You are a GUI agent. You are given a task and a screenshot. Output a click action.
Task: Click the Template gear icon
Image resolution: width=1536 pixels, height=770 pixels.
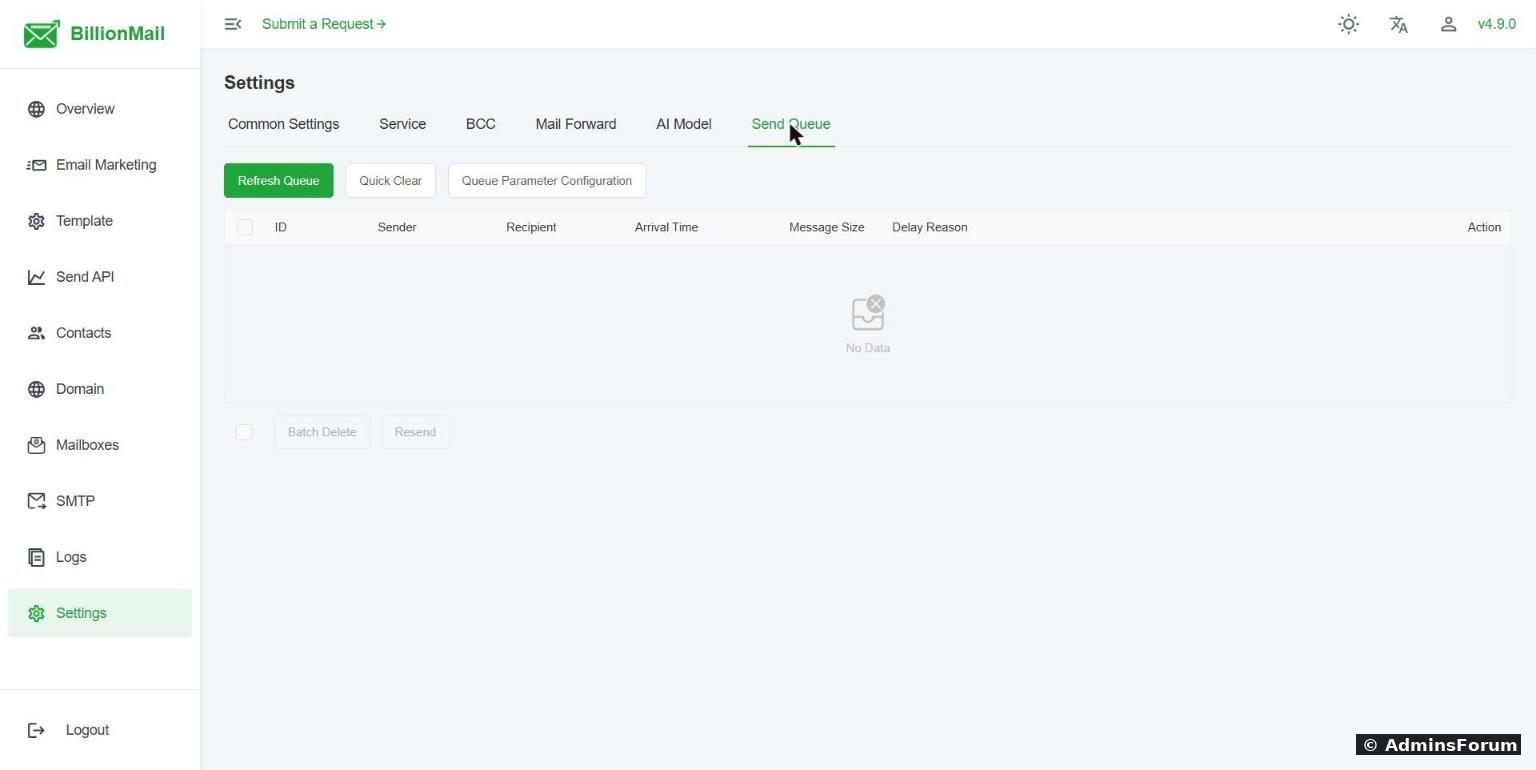36,221
